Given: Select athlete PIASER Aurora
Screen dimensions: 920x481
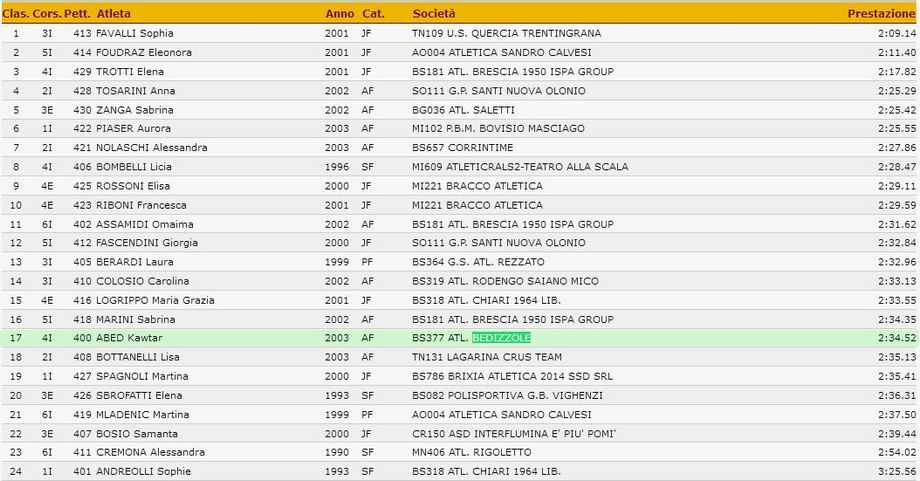Looking at the screenshot, I should pyautogui.click(x=133, y=128).
